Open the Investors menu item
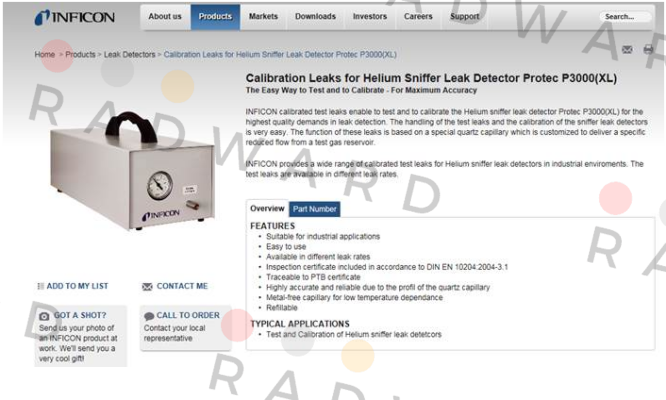666x400 pixels. [370, 17]
